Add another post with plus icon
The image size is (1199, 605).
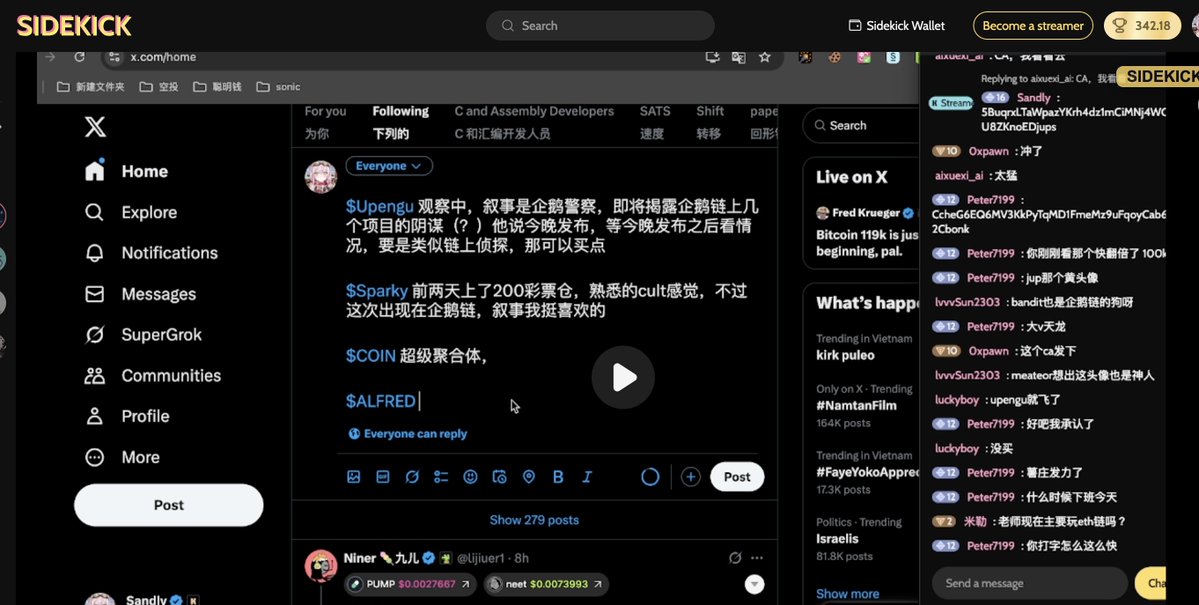point(690,477)
